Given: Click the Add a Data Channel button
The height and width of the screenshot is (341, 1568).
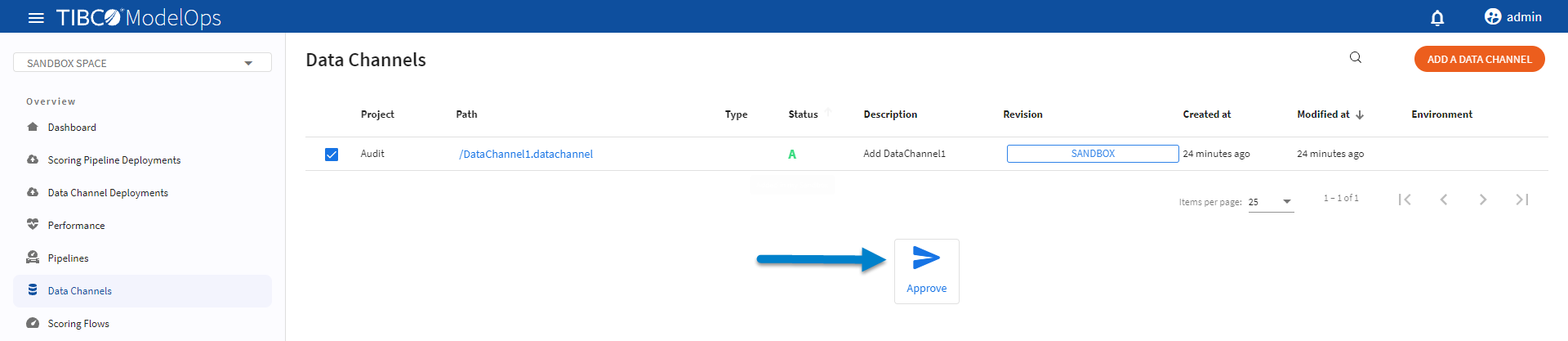Looking at the screenshot, I should [1479, 59].
